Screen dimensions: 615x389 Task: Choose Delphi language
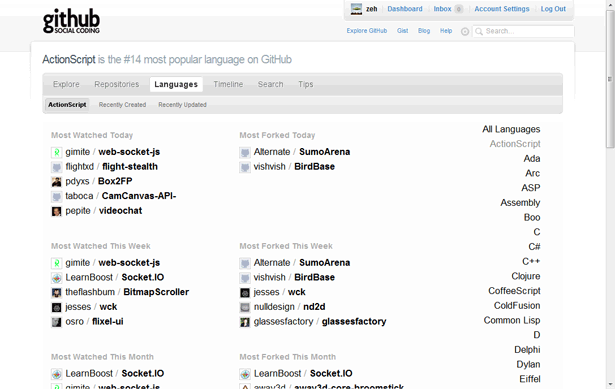point(527,350)
